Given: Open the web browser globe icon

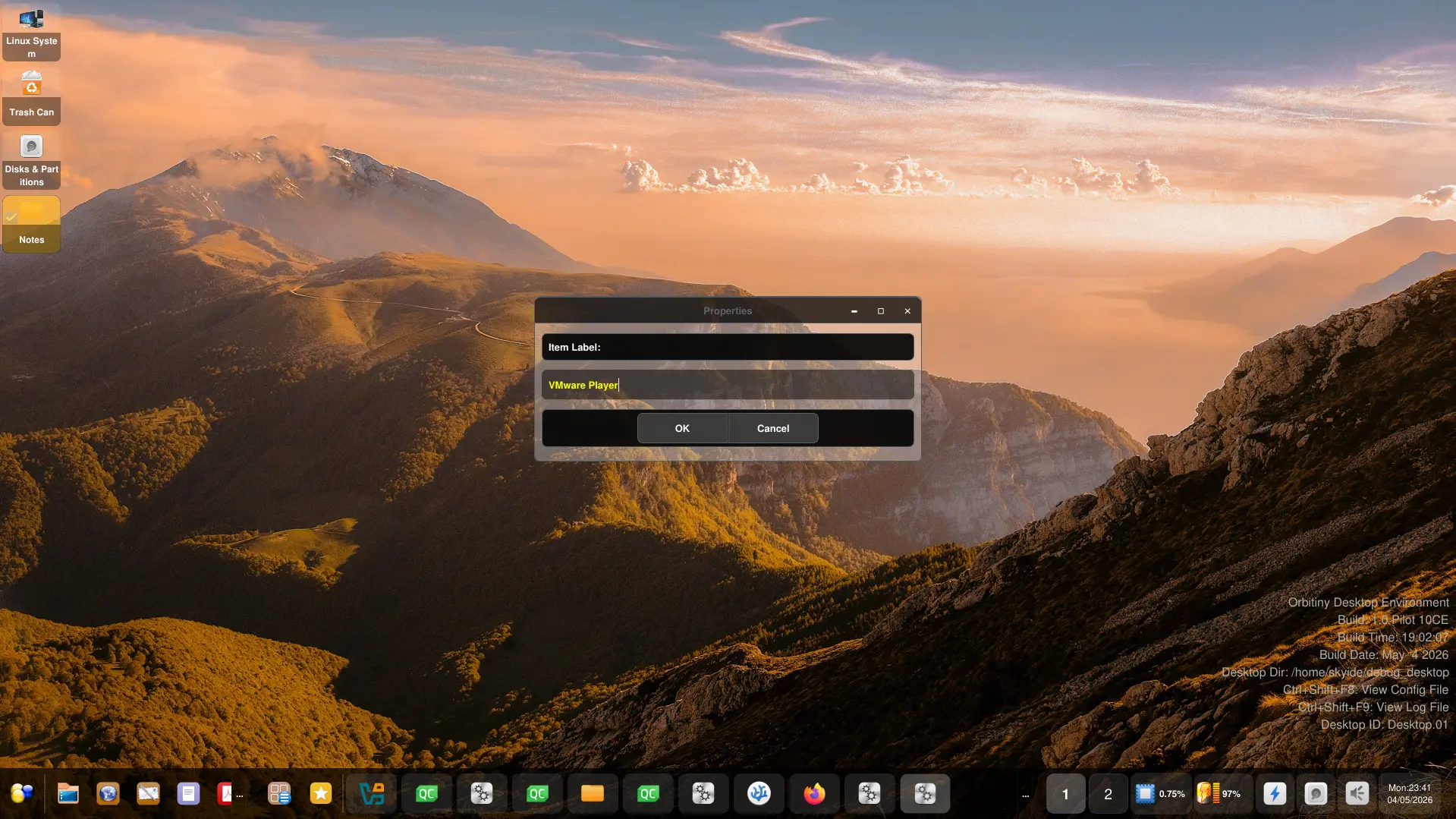Looking at the screenshot, I should coord(108,794).
